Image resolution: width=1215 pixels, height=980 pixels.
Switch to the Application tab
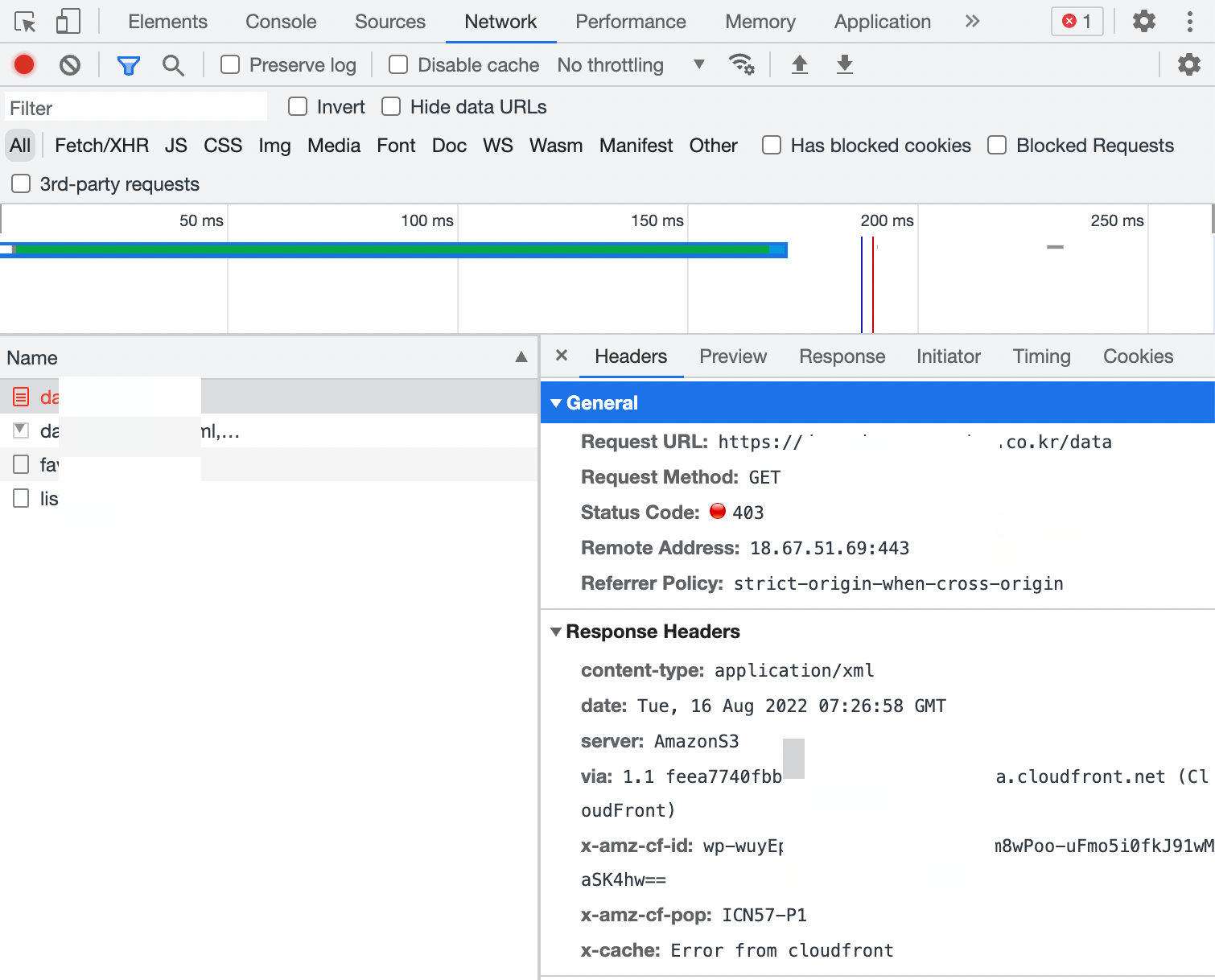click(883, 22)
